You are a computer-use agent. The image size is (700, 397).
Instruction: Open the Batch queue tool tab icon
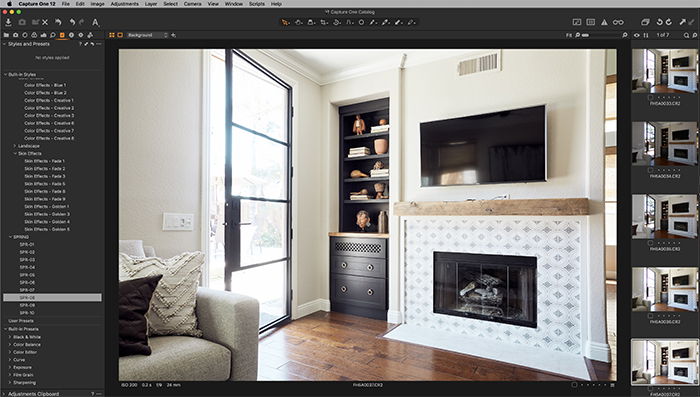pos(90,35)
